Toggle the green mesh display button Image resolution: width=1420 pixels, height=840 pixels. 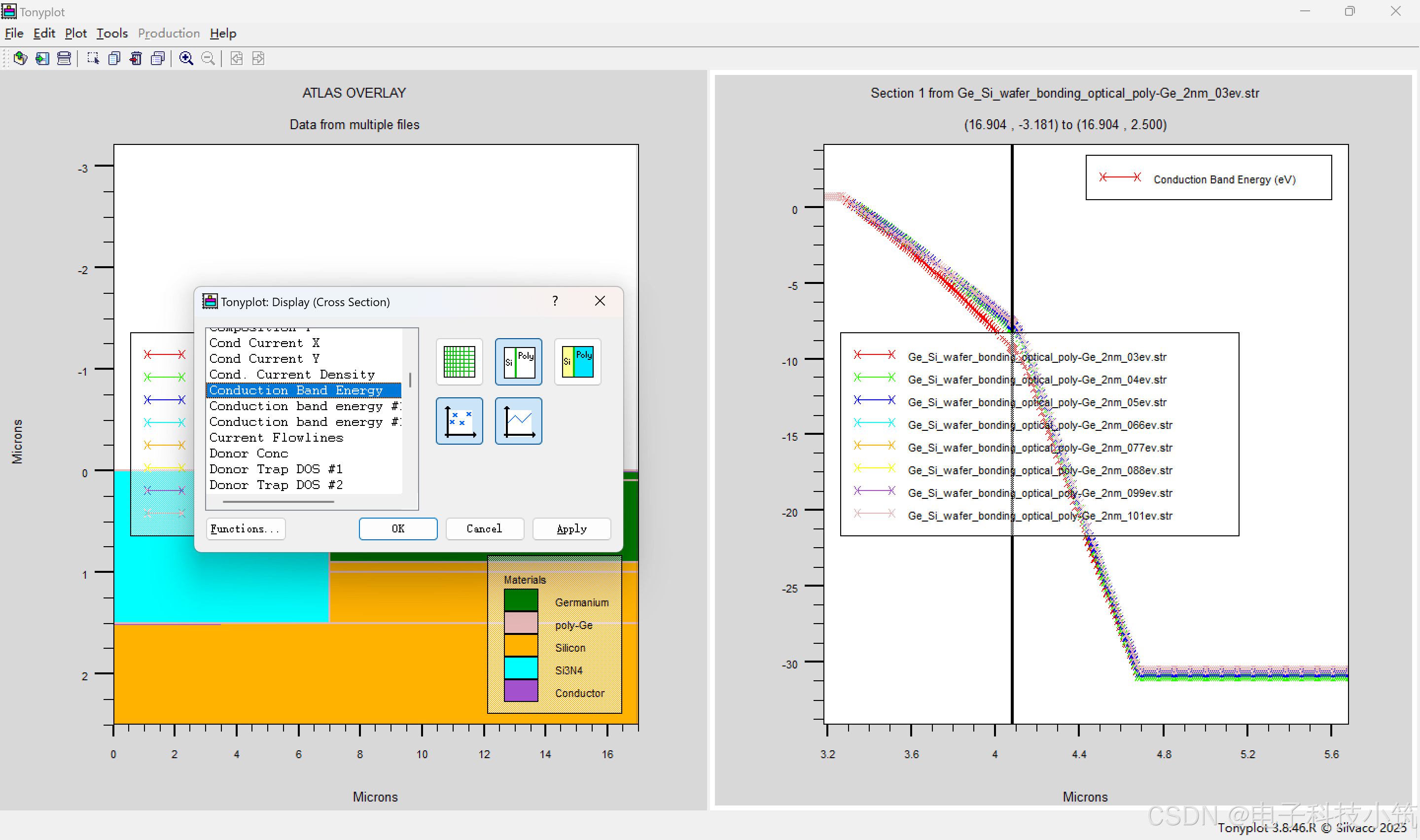coord(459,362)
